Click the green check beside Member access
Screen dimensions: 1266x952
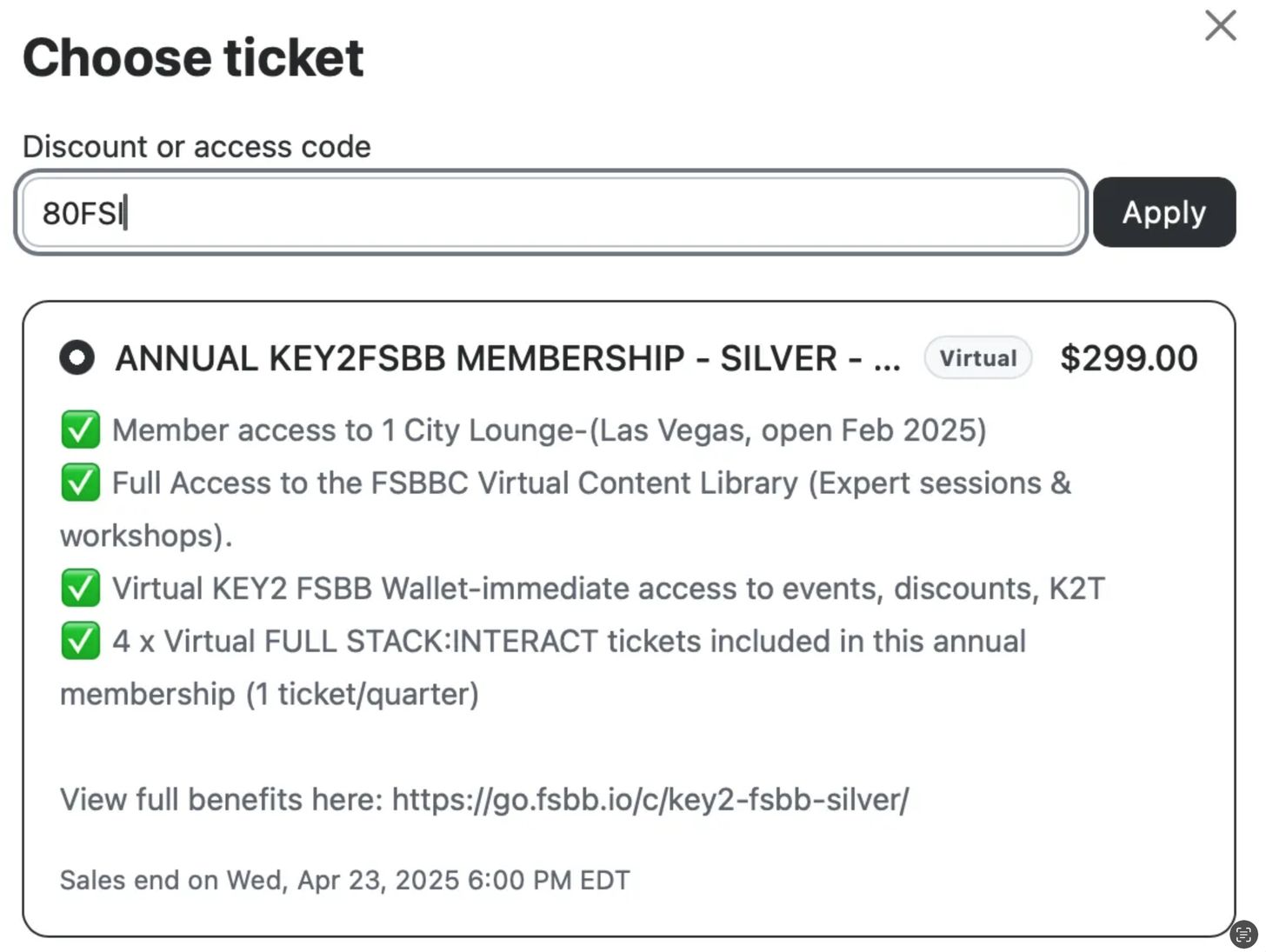(80, 429)
